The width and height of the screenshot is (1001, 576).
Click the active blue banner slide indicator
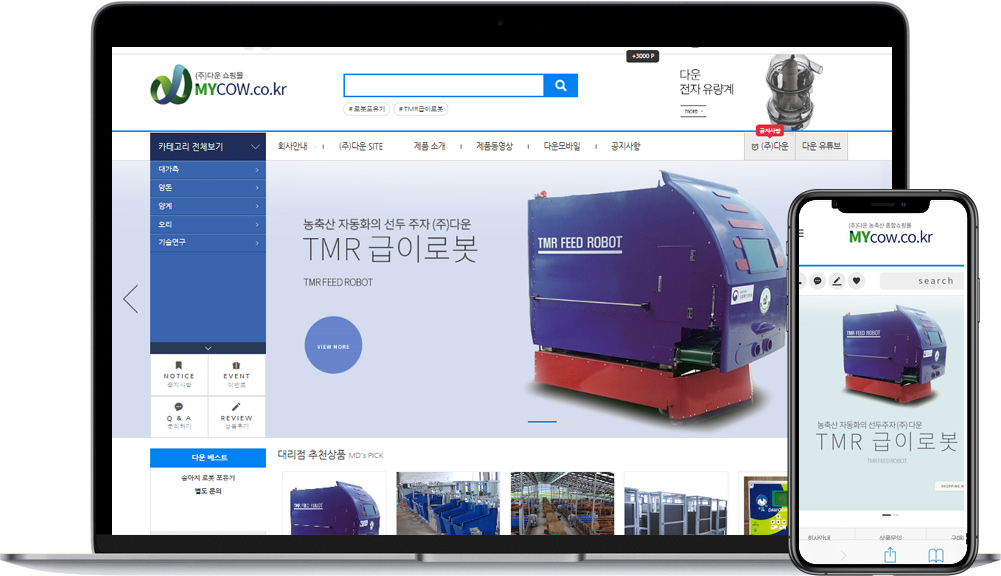[542, 421]
